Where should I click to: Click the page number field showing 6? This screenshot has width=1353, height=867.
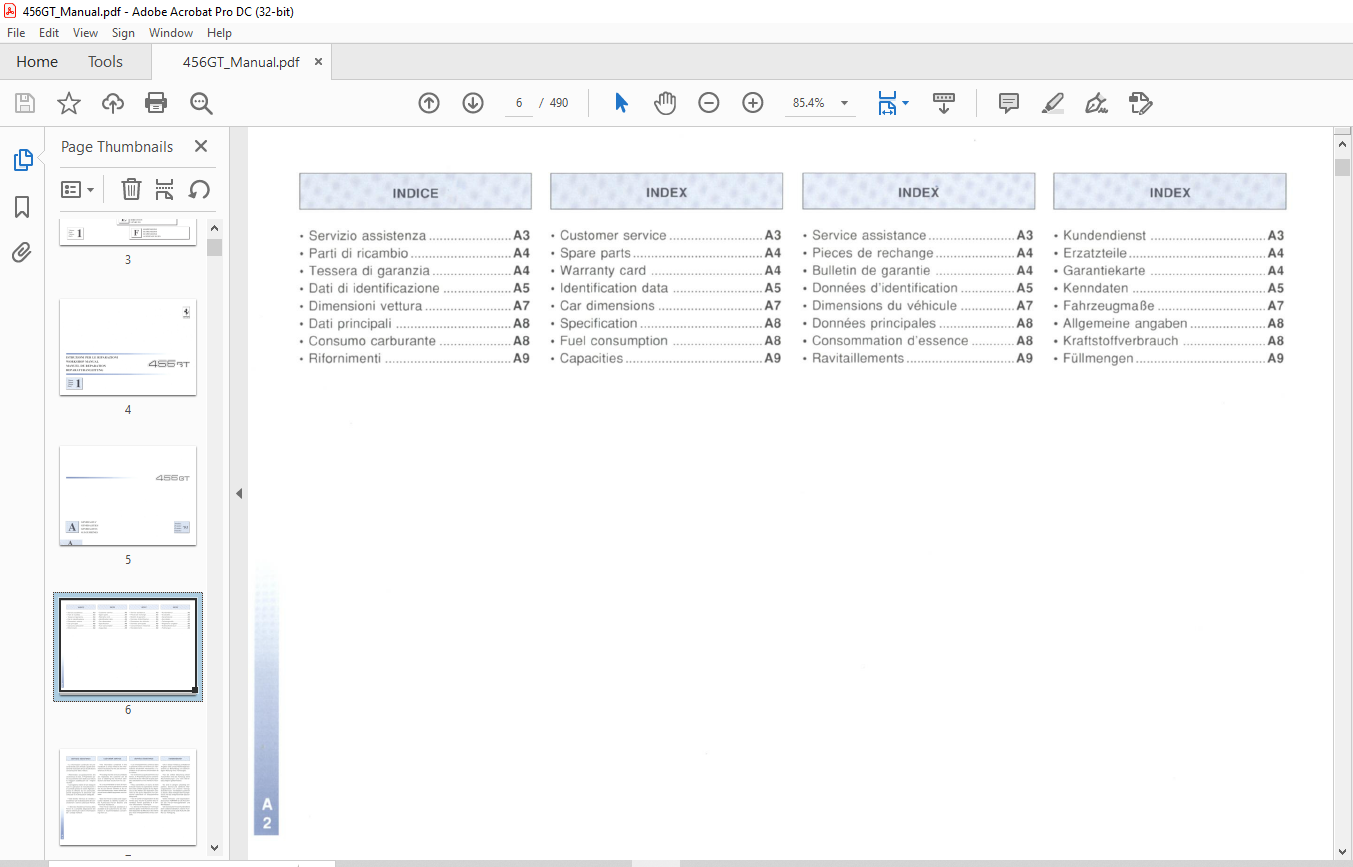(x=519, y=103)
